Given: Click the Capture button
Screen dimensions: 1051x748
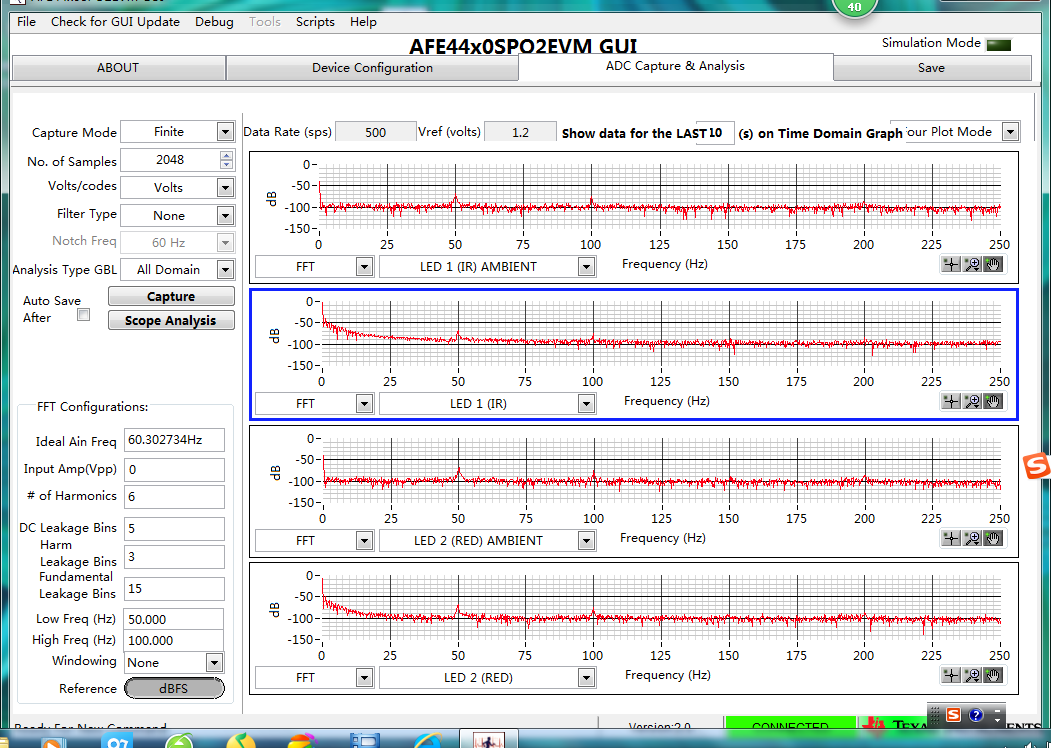Looking at the screenshot, I should click(x=171, y=296).
